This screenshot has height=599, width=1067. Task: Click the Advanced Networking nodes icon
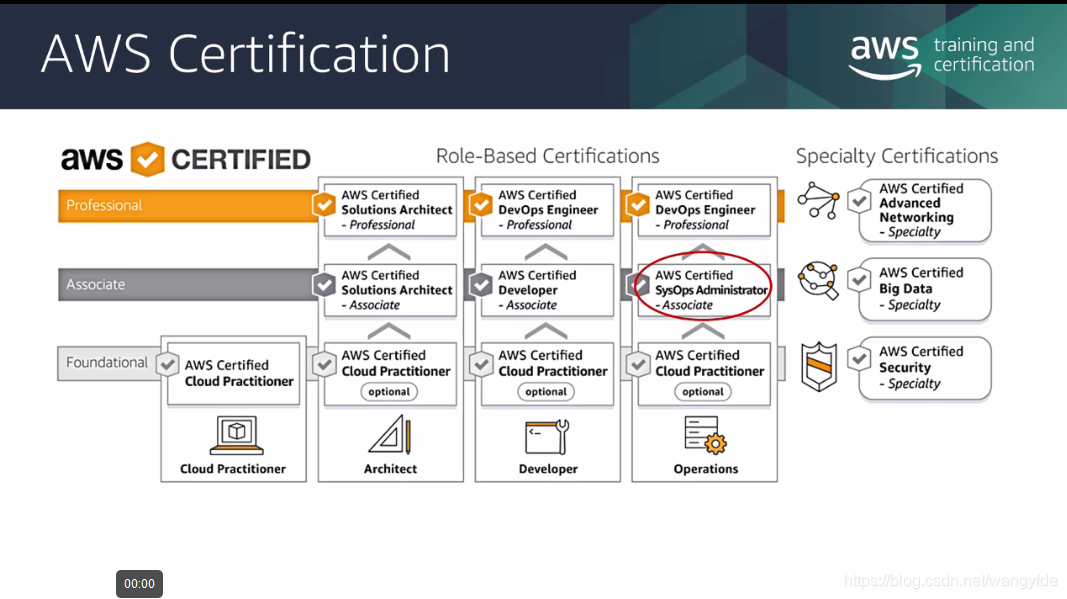[818, 200]
